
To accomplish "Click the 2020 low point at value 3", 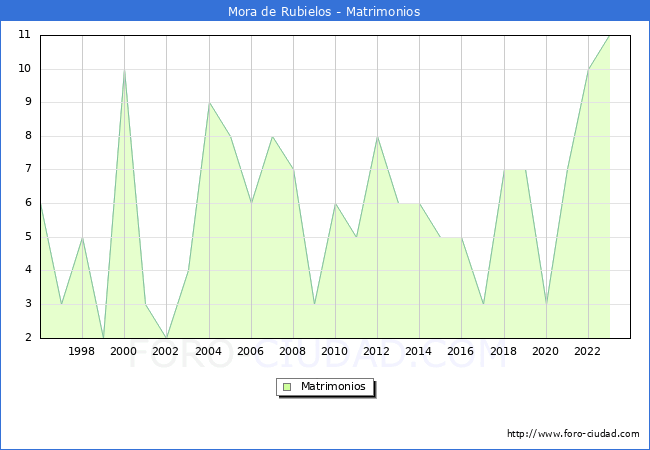I will (546, 304).
